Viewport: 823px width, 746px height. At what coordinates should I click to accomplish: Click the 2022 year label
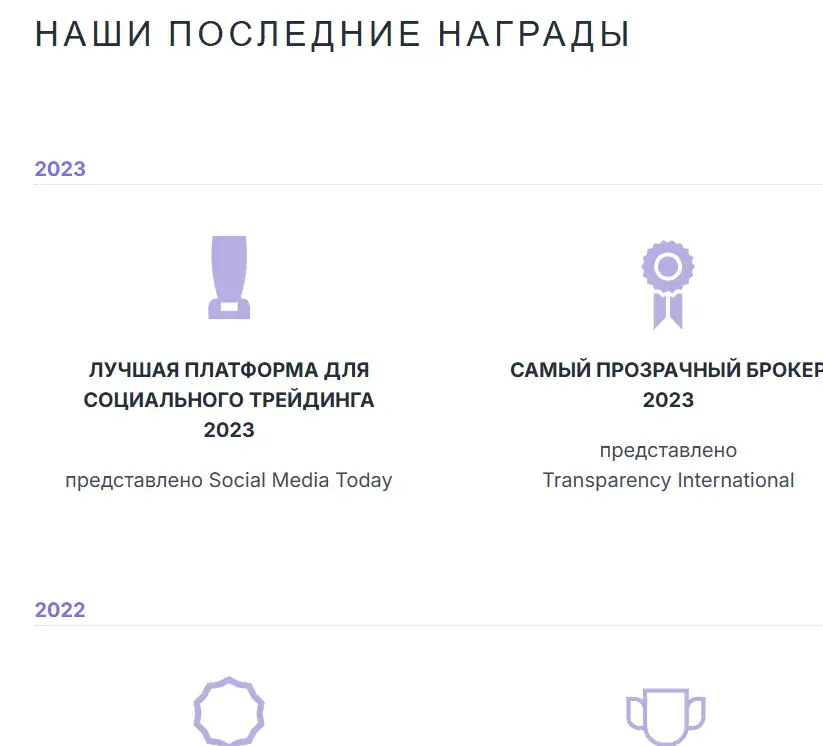[60, 610]
